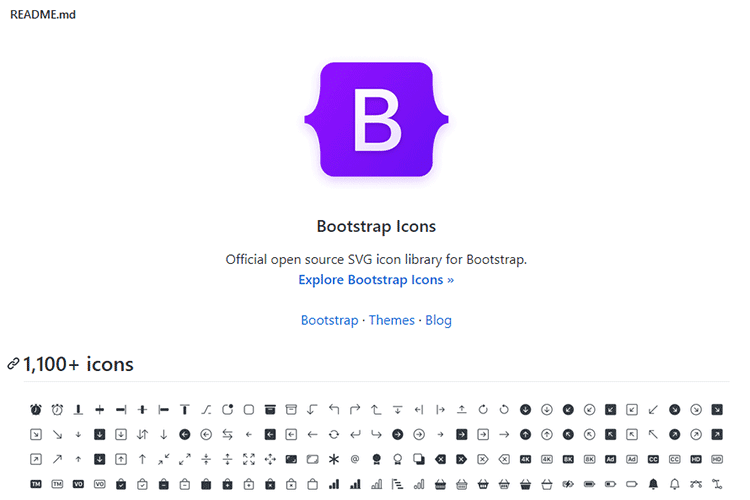Click the filled bell icon

pos(654,484)
